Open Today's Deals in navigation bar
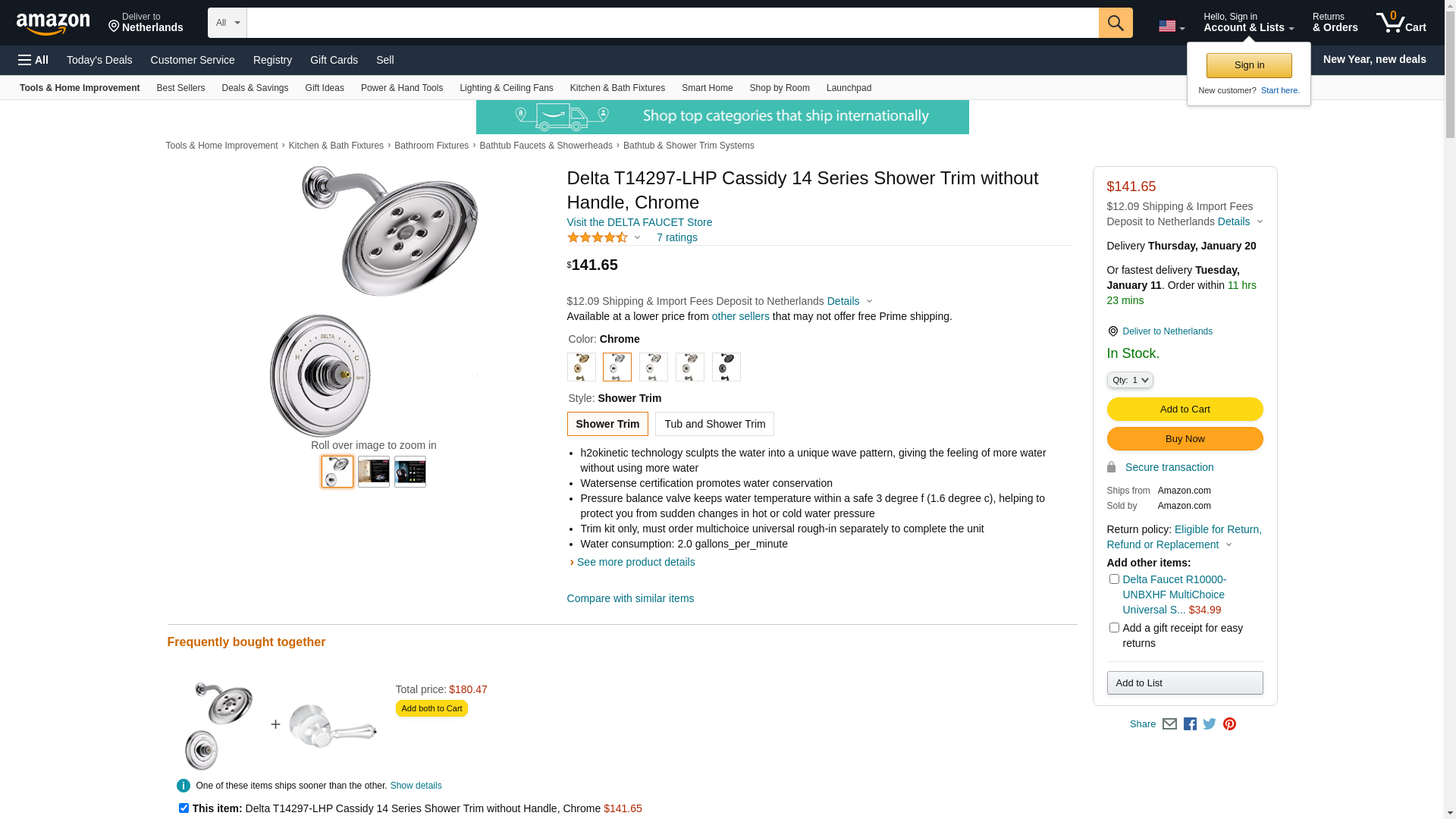This screenshot has height=819, width=1456. (99, 60)
